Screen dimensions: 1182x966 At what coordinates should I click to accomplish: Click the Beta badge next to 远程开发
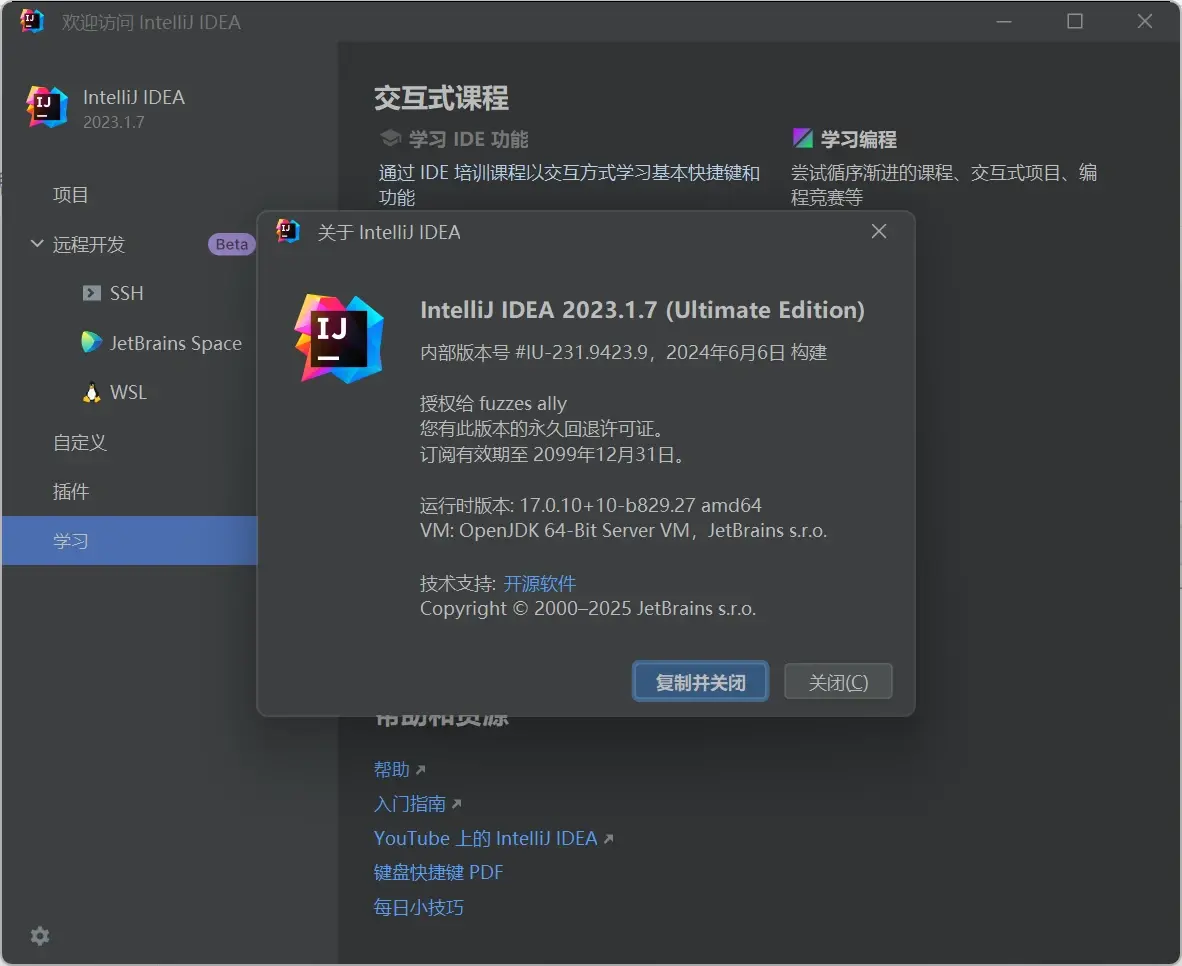click(x=231, y=244)
